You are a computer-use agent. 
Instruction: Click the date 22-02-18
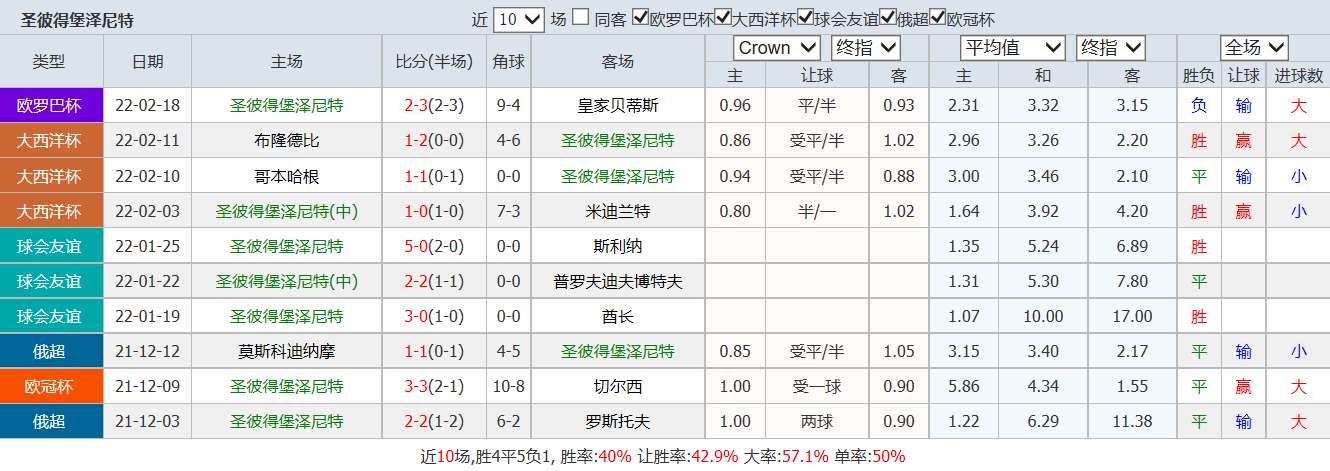[x=148, y=106]
